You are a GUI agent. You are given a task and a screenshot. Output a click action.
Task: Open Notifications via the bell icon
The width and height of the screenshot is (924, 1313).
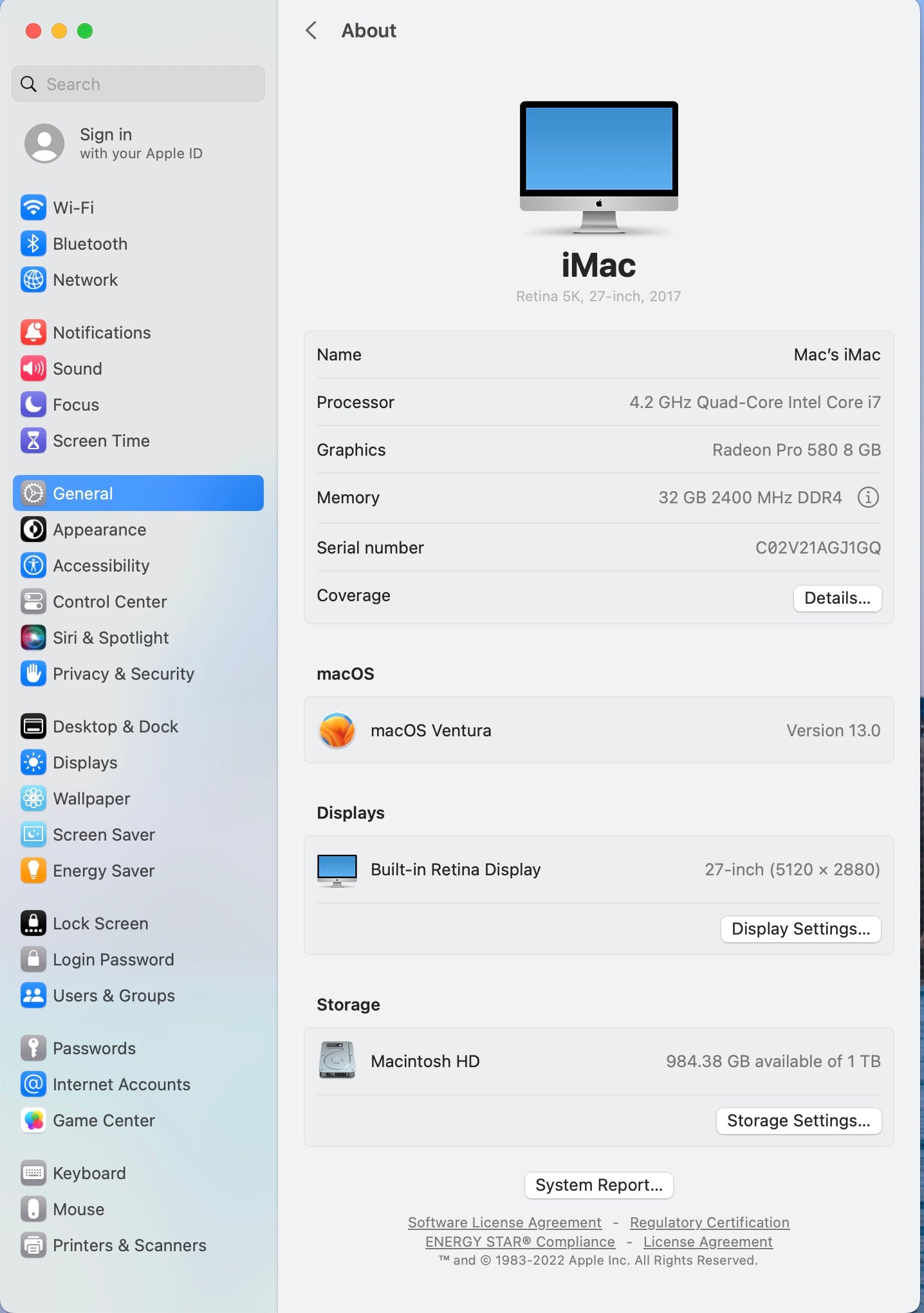point(33,332)
